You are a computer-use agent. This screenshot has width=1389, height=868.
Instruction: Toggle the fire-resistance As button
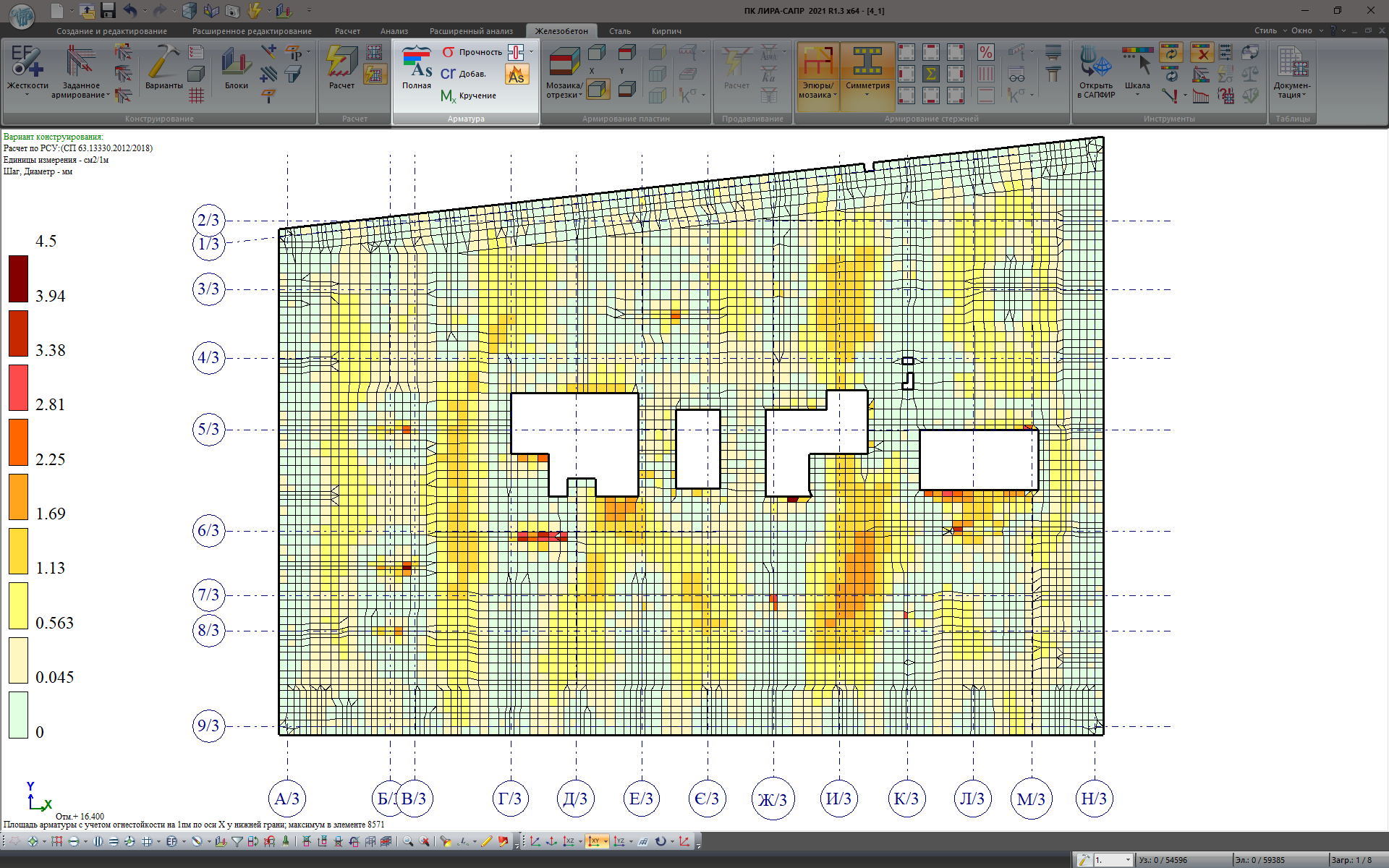(517, 75)
